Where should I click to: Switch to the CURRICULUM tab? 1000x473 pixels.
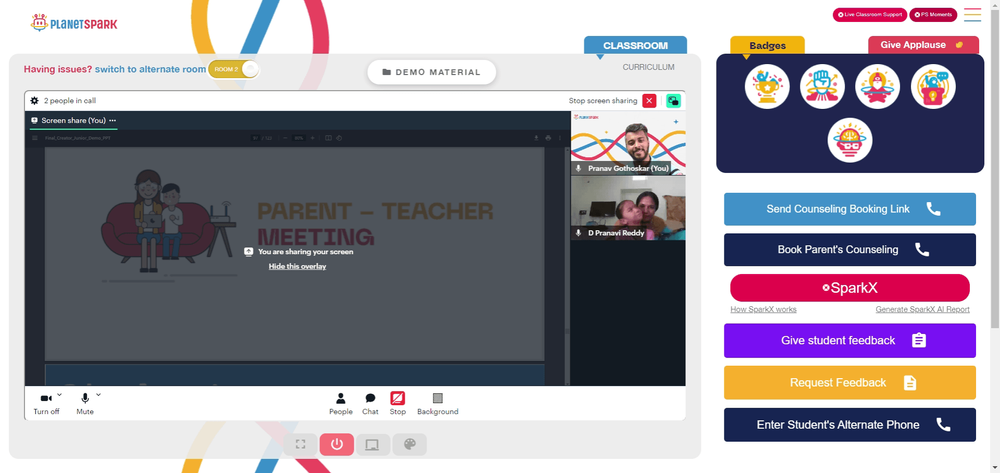(648, 67)
